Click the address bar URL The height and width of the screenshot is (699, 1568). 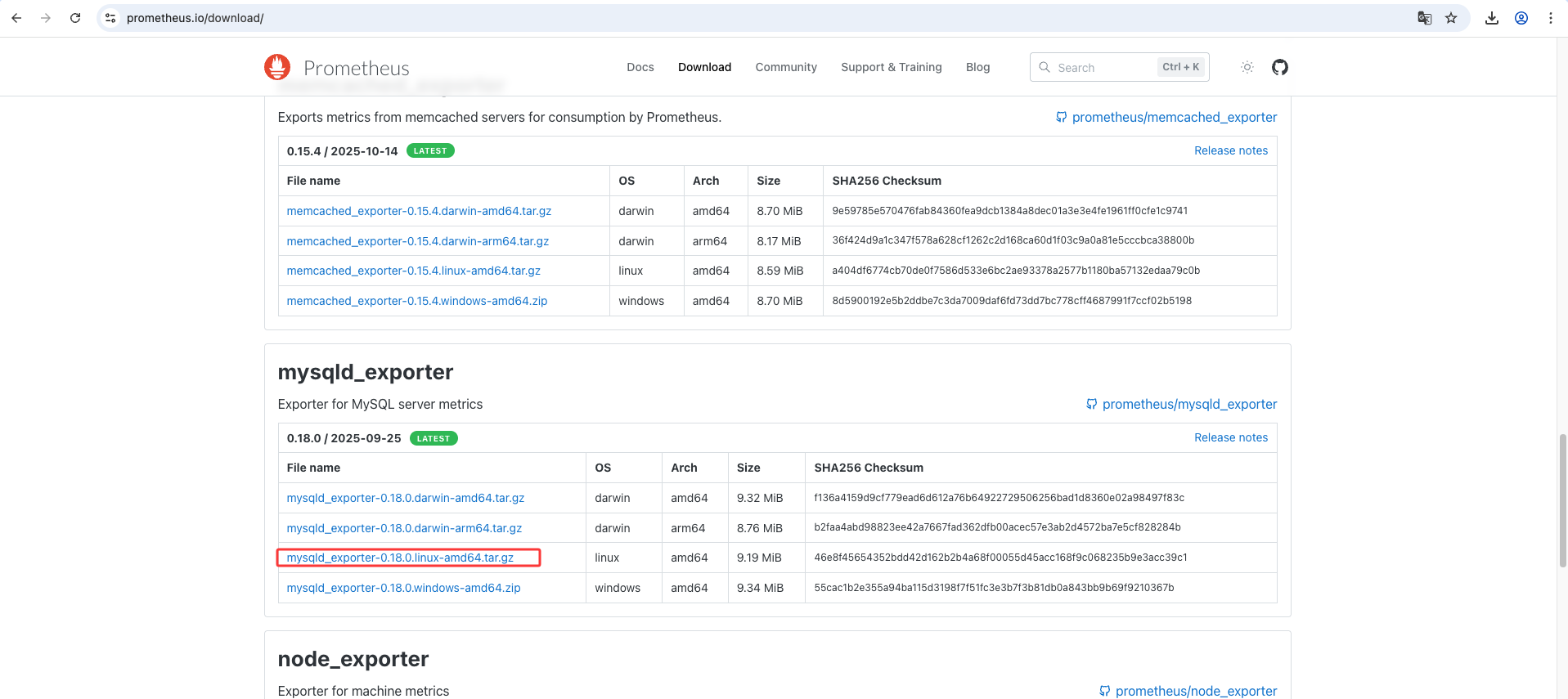click(195, 18)
